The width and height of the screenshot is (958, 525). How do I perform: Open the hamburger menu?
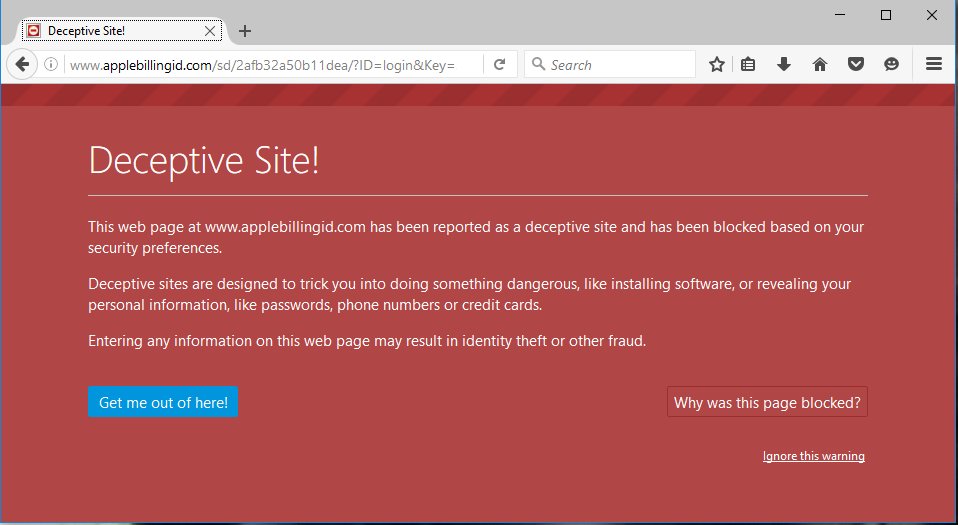coord(934,64)
